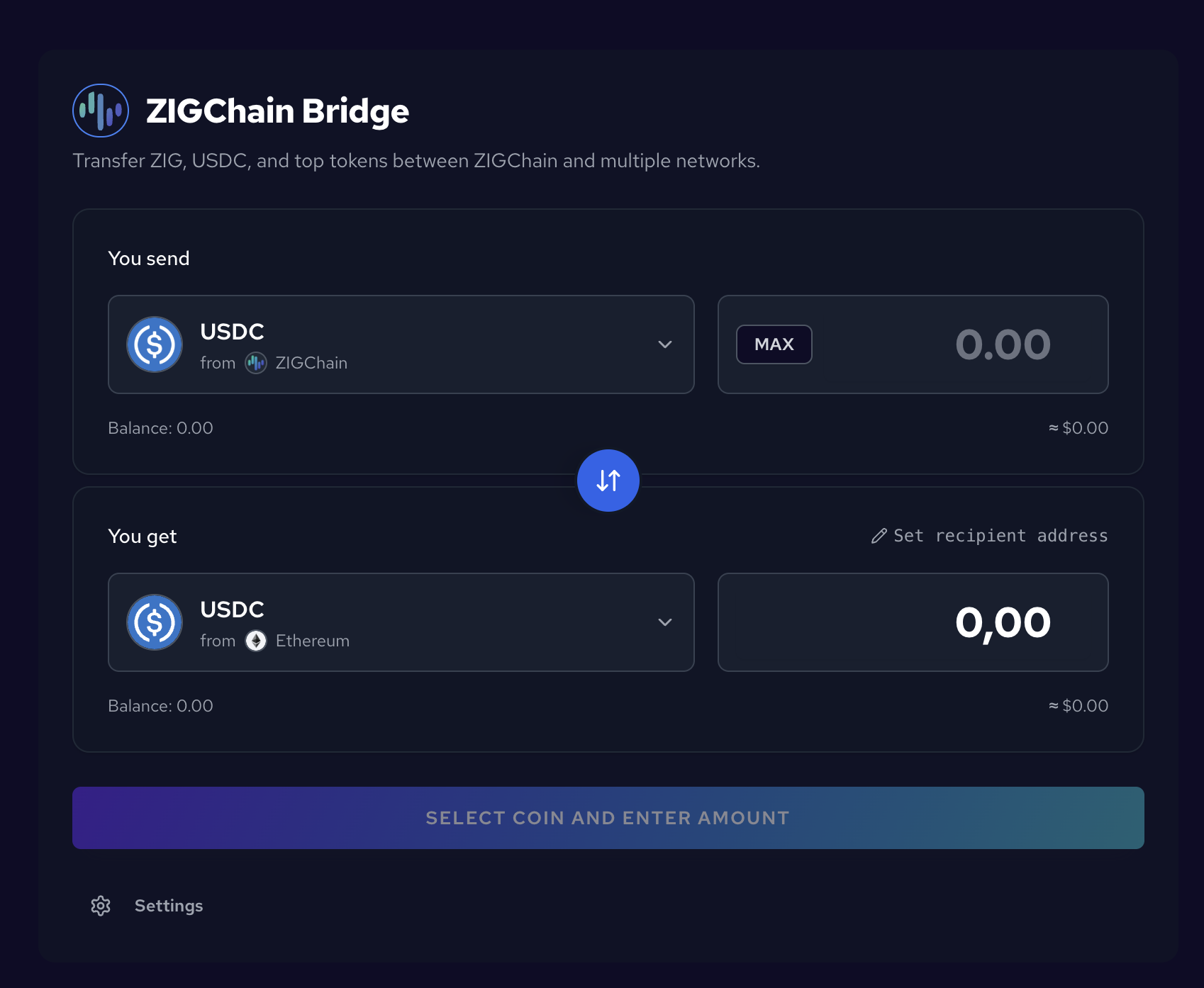Focus the send amount 0.00 field
1204x988 pixels.
coord(913,344)
